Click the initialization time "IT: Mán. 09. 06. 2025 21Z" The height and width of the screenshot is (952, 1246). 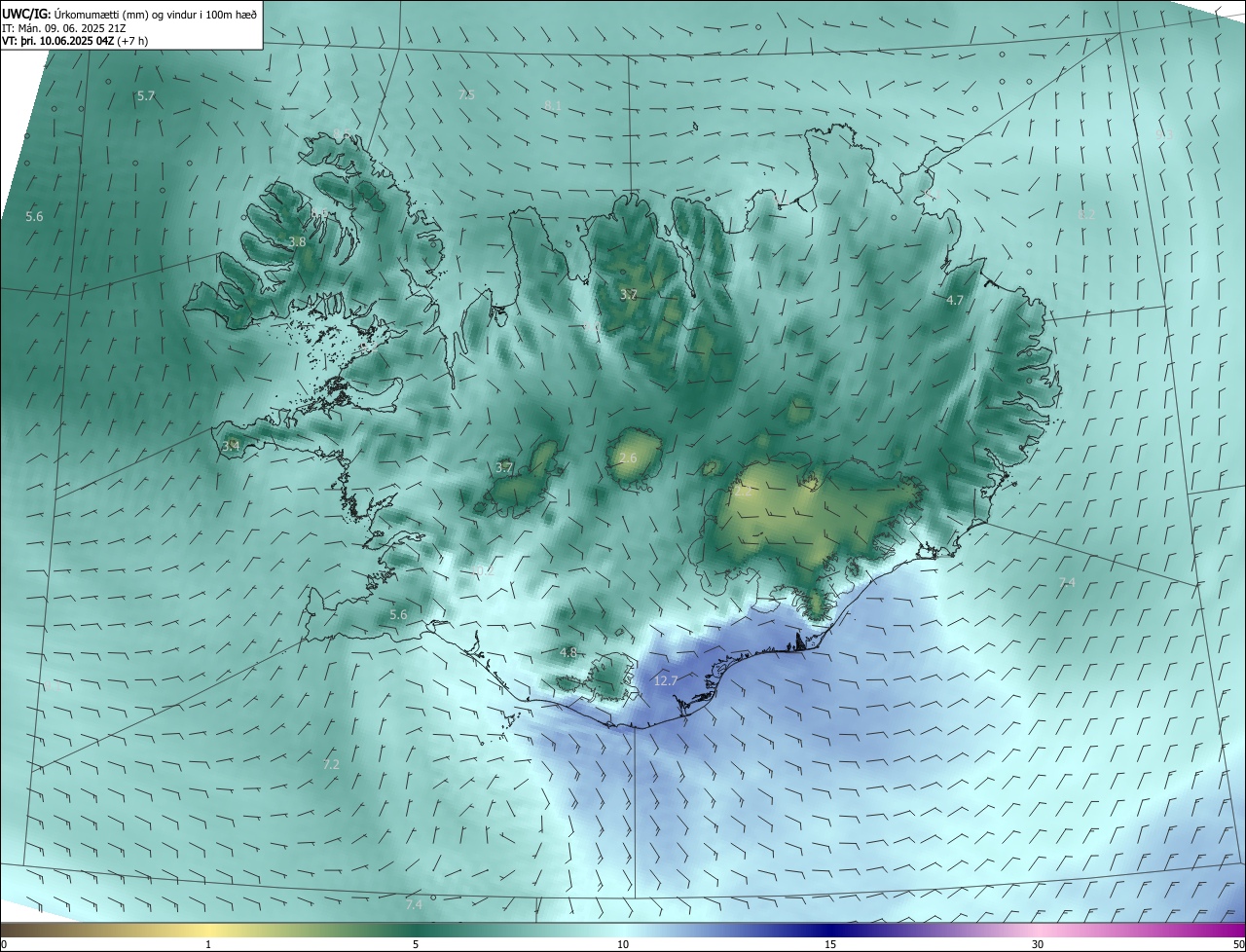click(x=66, y=28)
